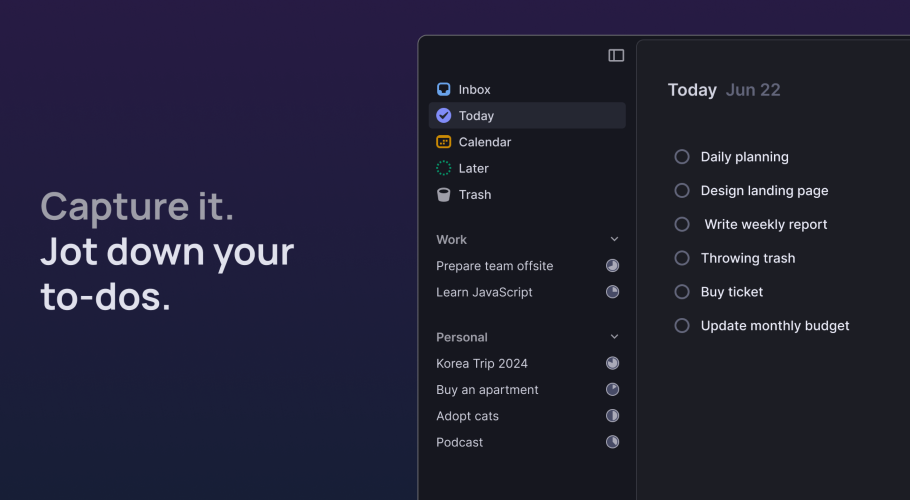Mark Daily planning task as complete
The width and height of the screenshot is (910, 500).
pyautogui.click(x=682, y=157)
